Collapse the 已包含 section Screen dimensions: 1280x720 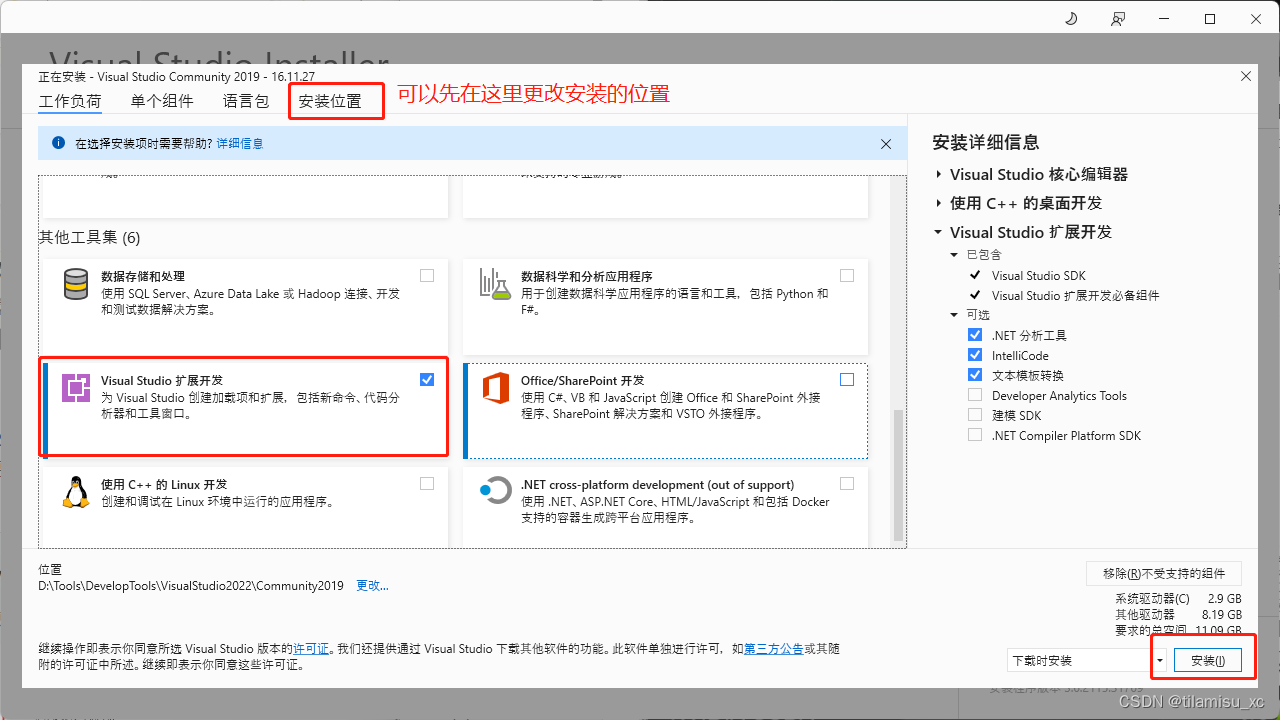coord(955,255)
